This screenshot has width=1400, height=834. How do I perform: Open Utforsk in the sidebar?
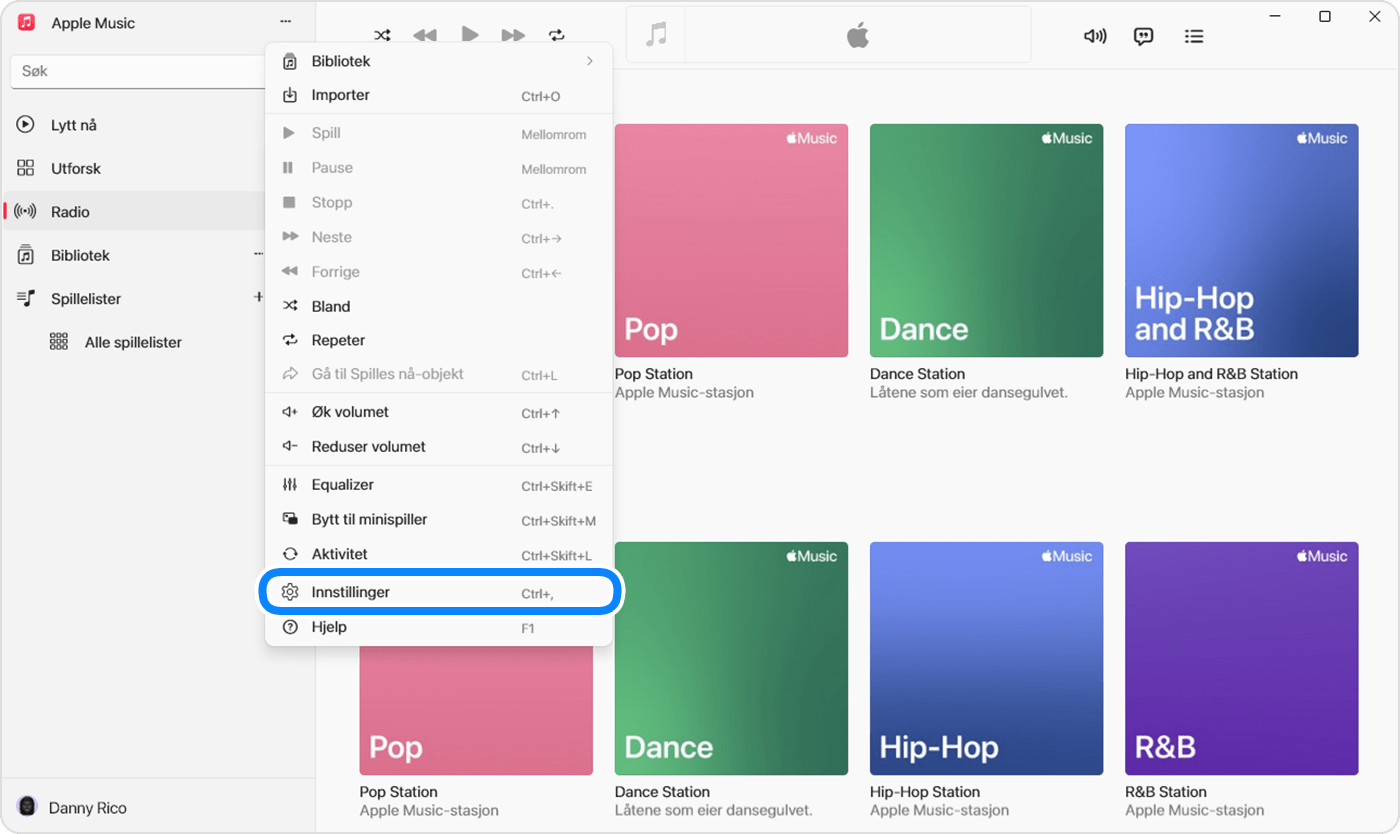point(134,168)
